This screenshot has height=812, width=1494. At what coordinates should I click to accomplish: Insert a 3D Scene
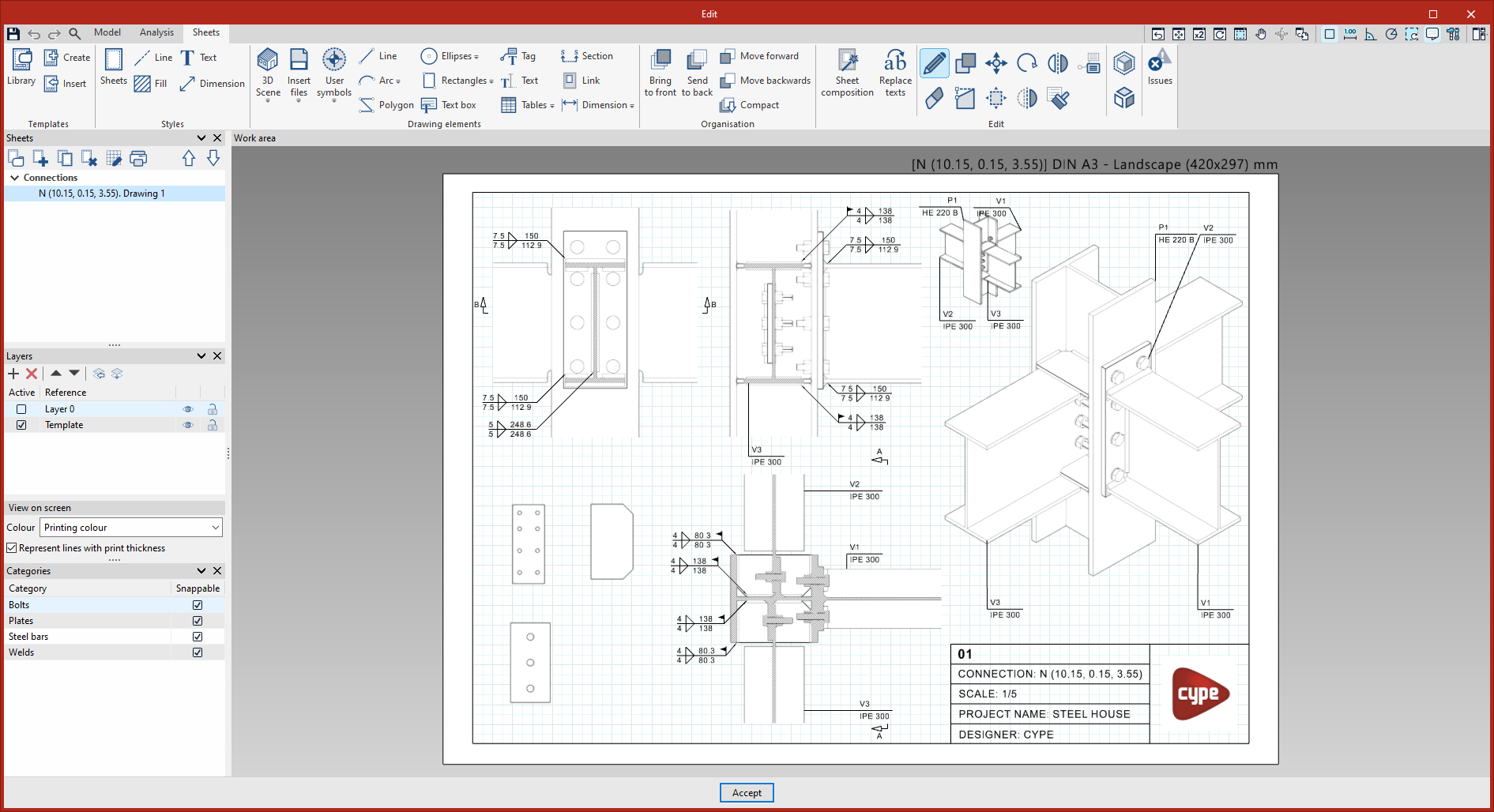coord(268,73)
